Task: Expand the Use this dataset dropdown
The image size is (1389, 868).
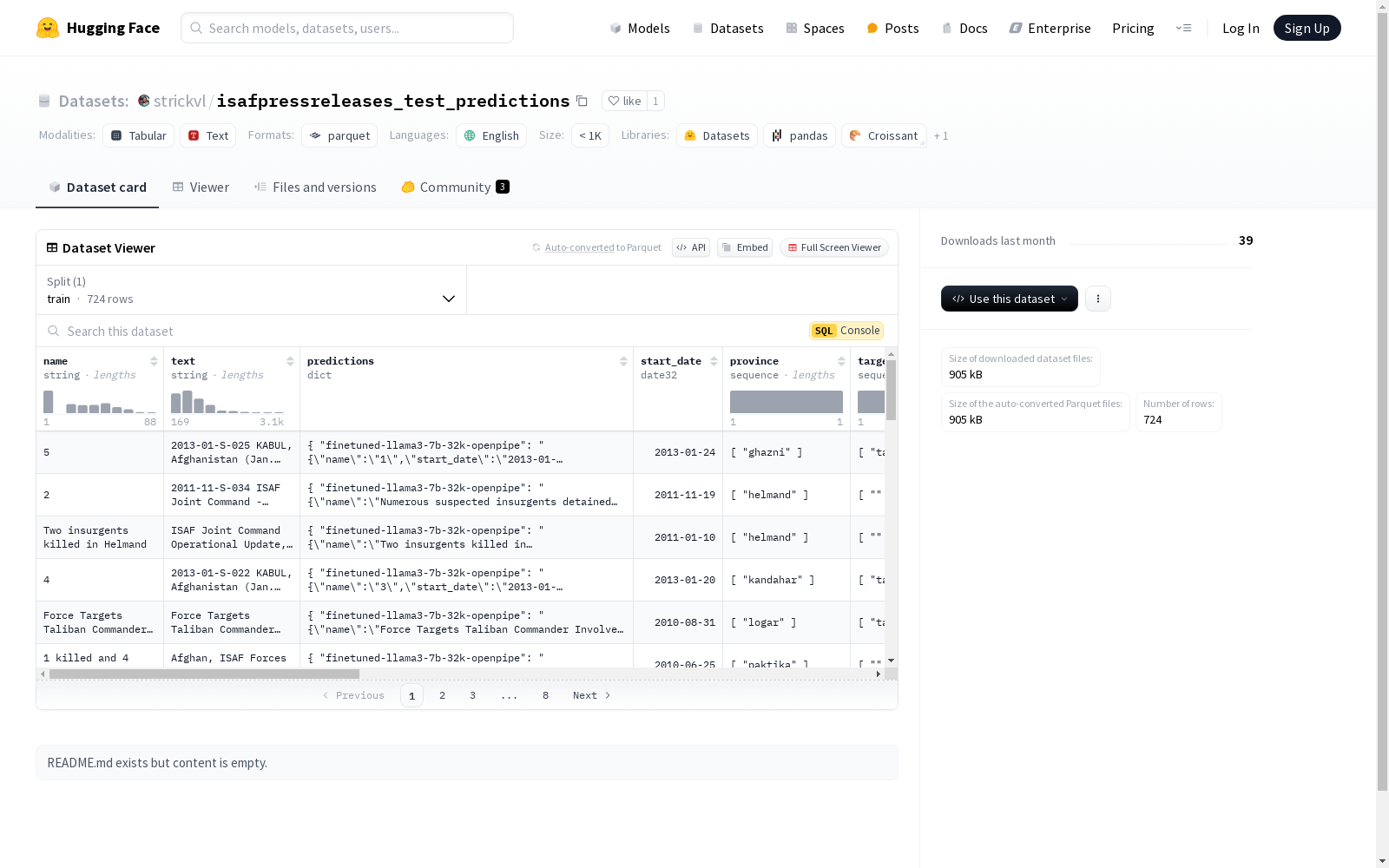Action: 1010,299
